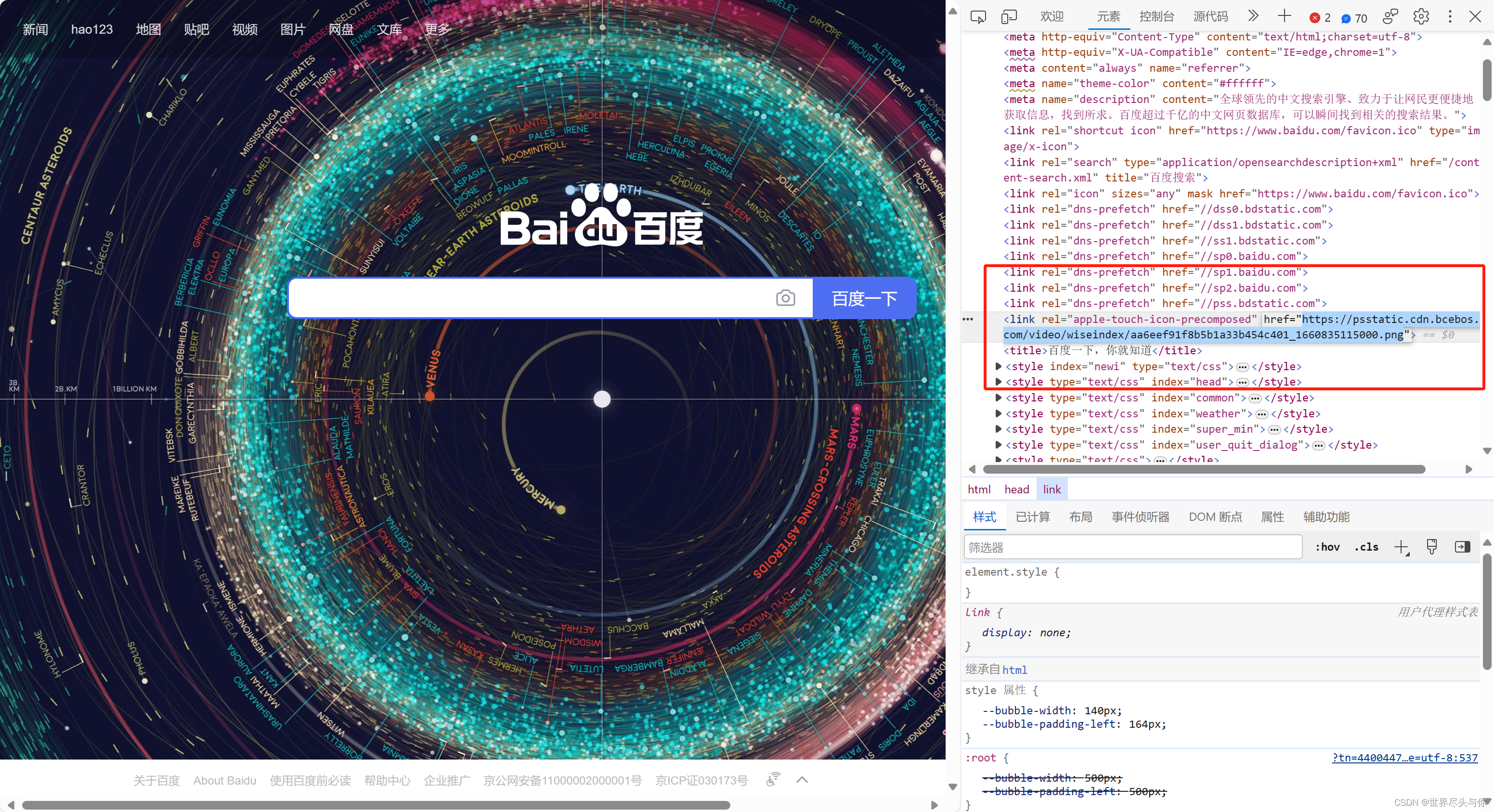The image size is (1494, 812).
Task: Open stylesheet source link ?tn=4400447…:537
Action: (x=1404, y=758)
